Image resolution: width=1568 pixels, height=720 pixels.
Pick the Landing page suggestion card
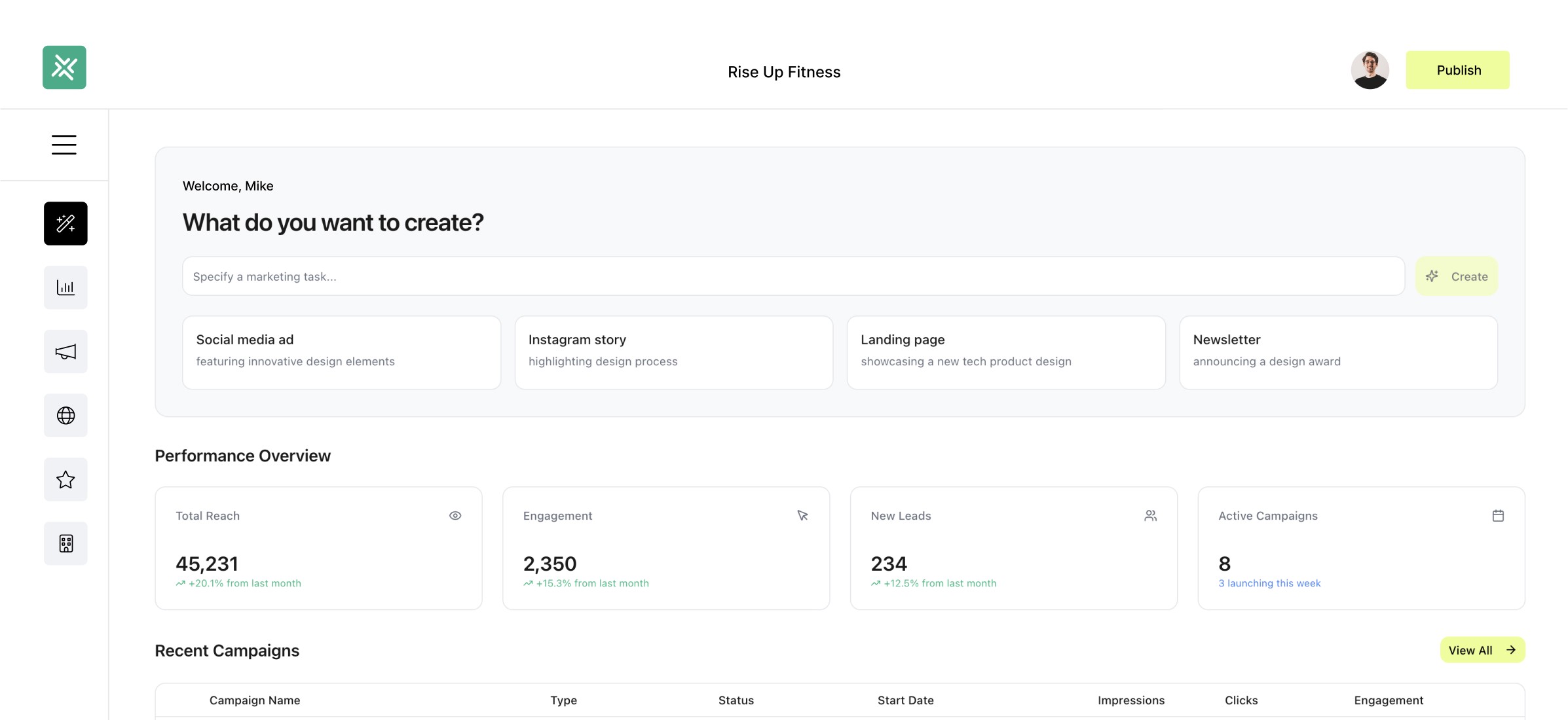pyautogui.click(x=1005, y=353)
